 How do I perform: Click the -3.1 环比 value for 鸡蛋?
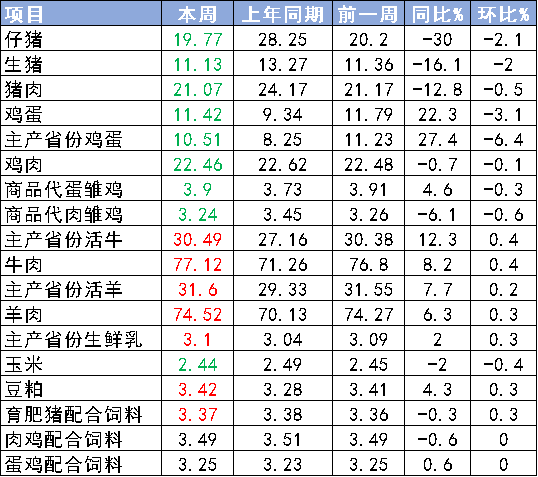(503, 115)
